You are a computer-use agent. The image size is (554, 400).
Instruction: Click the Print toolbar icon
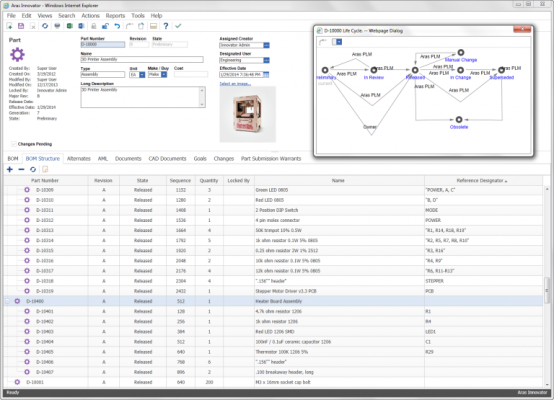[57, 26]
